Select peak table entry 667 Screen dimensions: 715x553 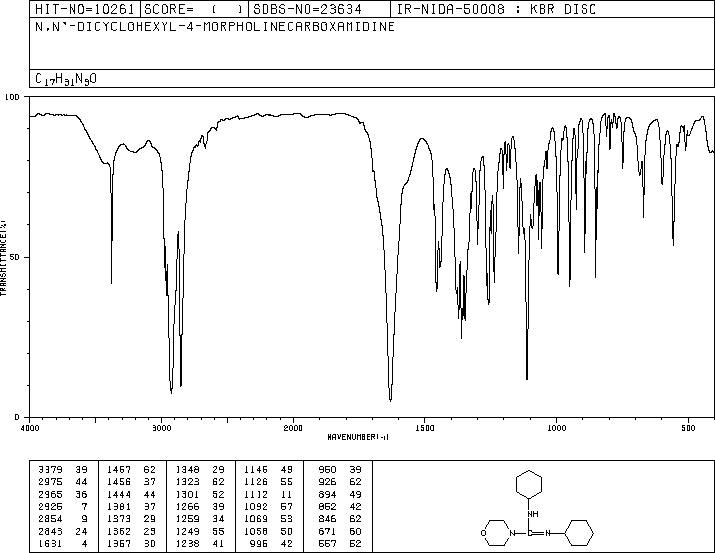coord(327,543)
